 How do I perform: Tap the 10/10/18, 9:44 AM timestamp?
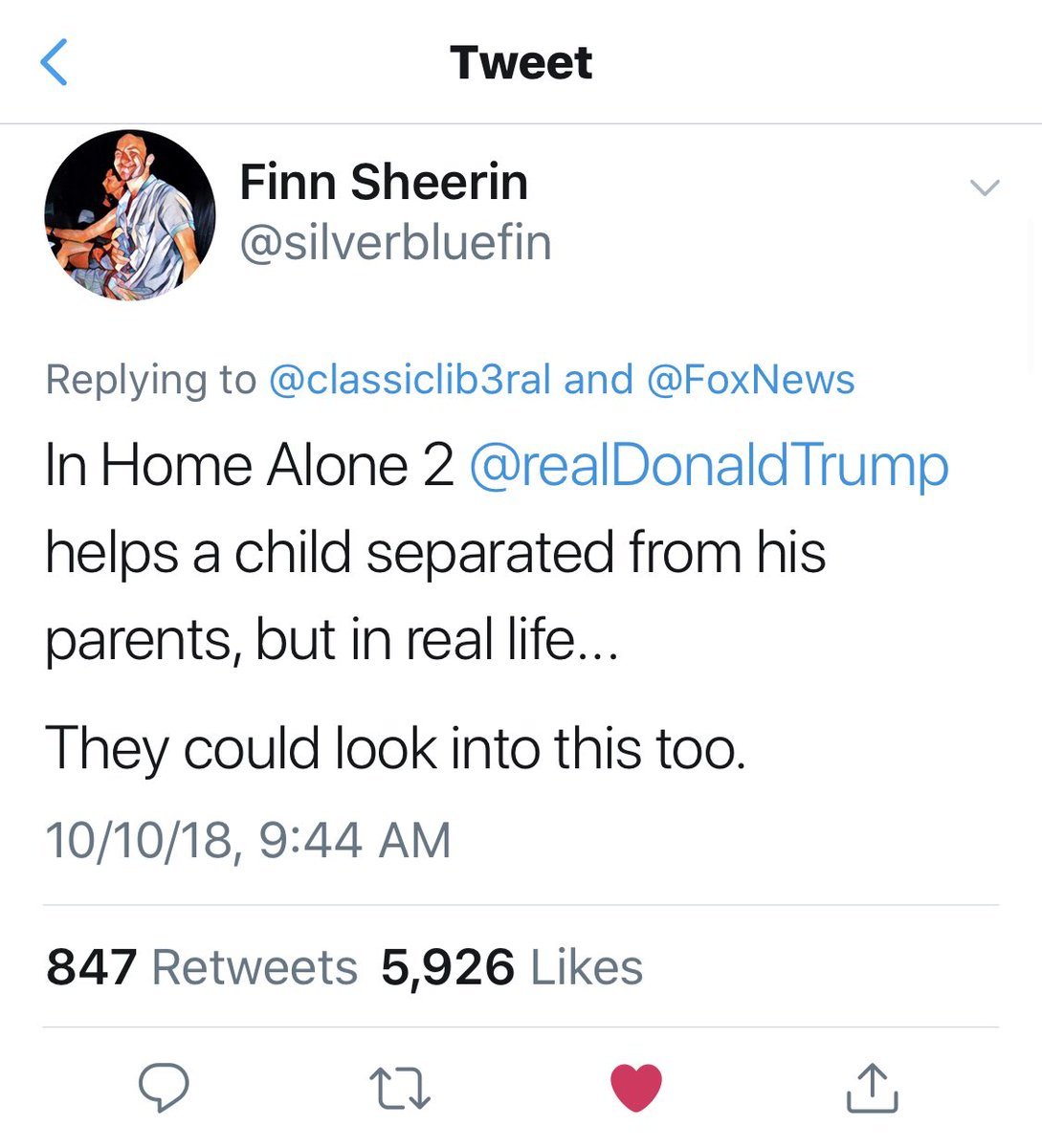tap(248, 840)
